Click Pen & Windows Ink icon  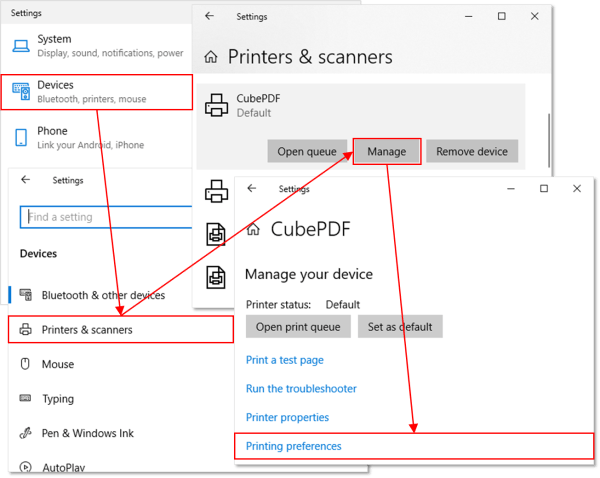(25, 433)
